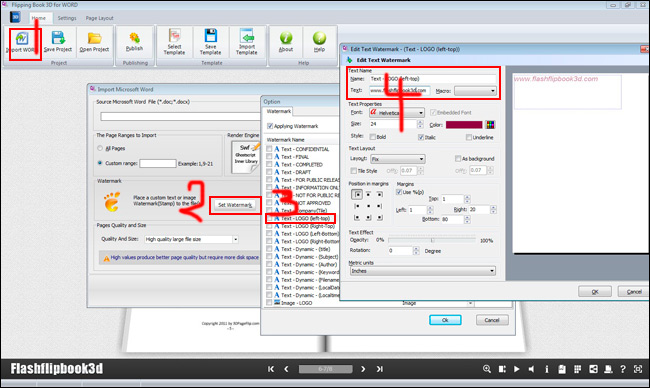Screen dimensions: 650x388
Task: Enable the As background checkbox
Action: click(x=458, y=158)
